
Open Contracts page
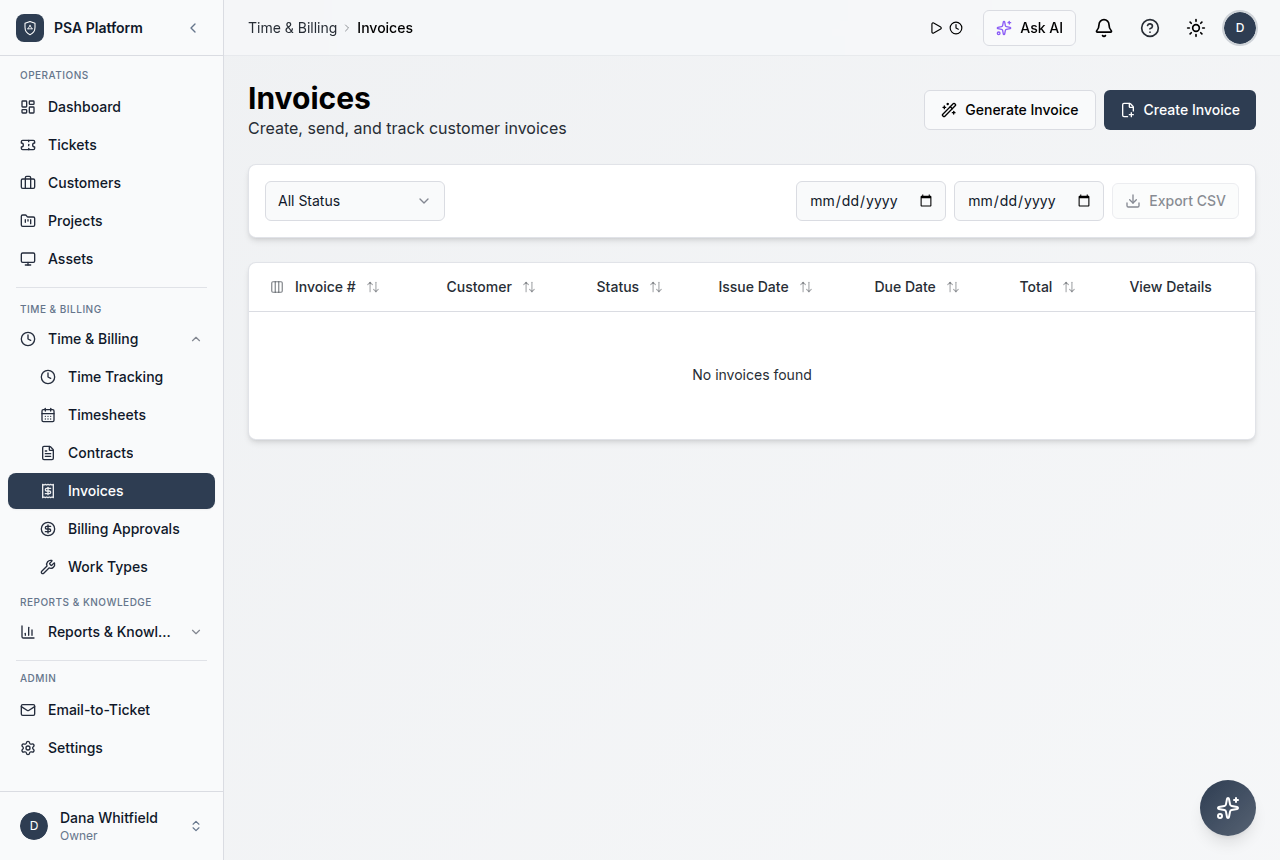[x=111, y=453]
